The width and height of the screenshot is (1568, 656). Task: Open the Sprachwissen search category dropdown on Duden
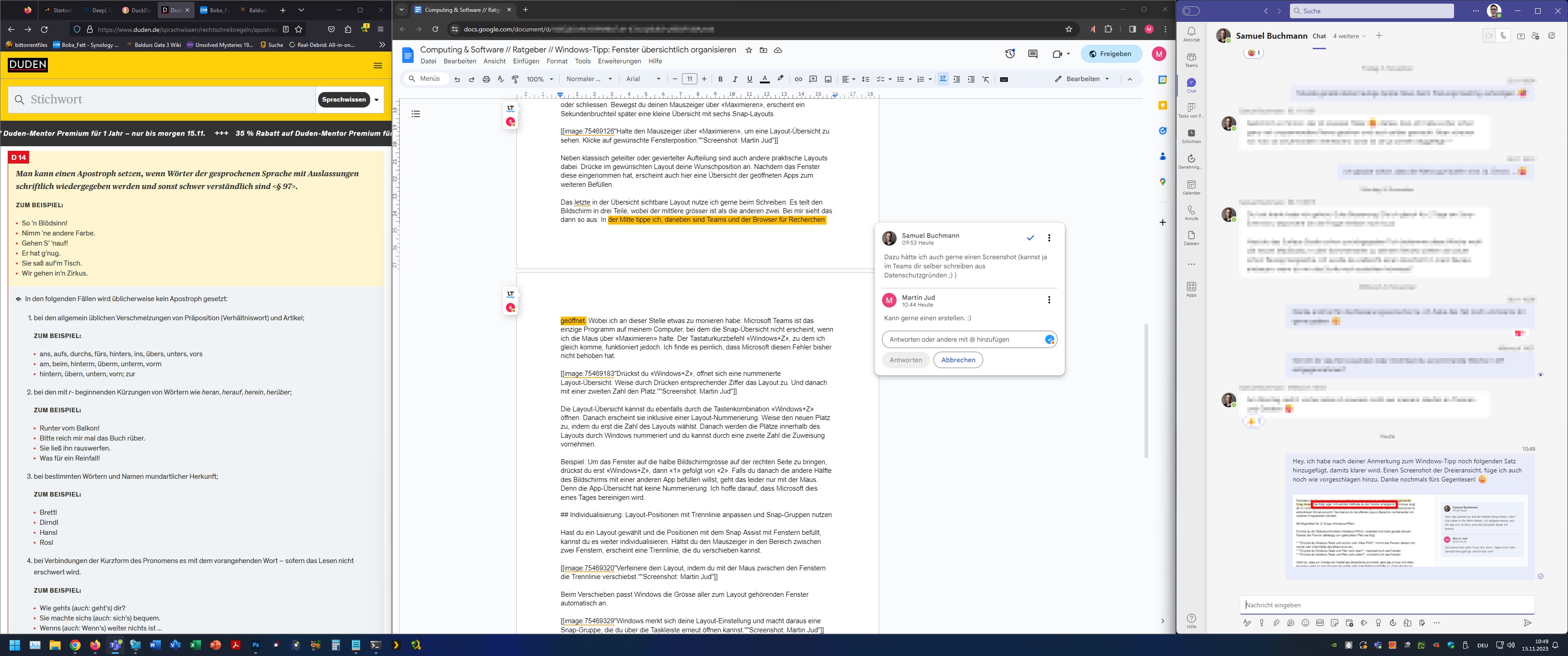[376, 99]
